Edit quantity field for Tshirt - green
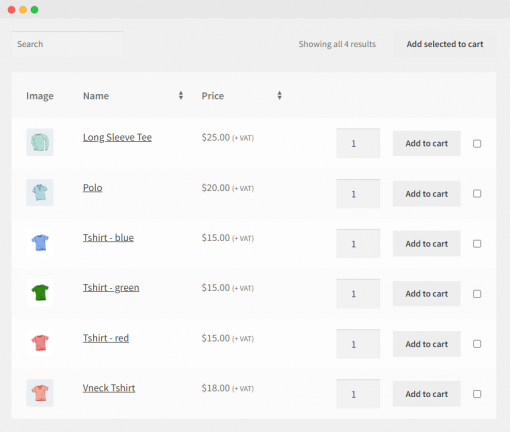 [x=358, y=294]
